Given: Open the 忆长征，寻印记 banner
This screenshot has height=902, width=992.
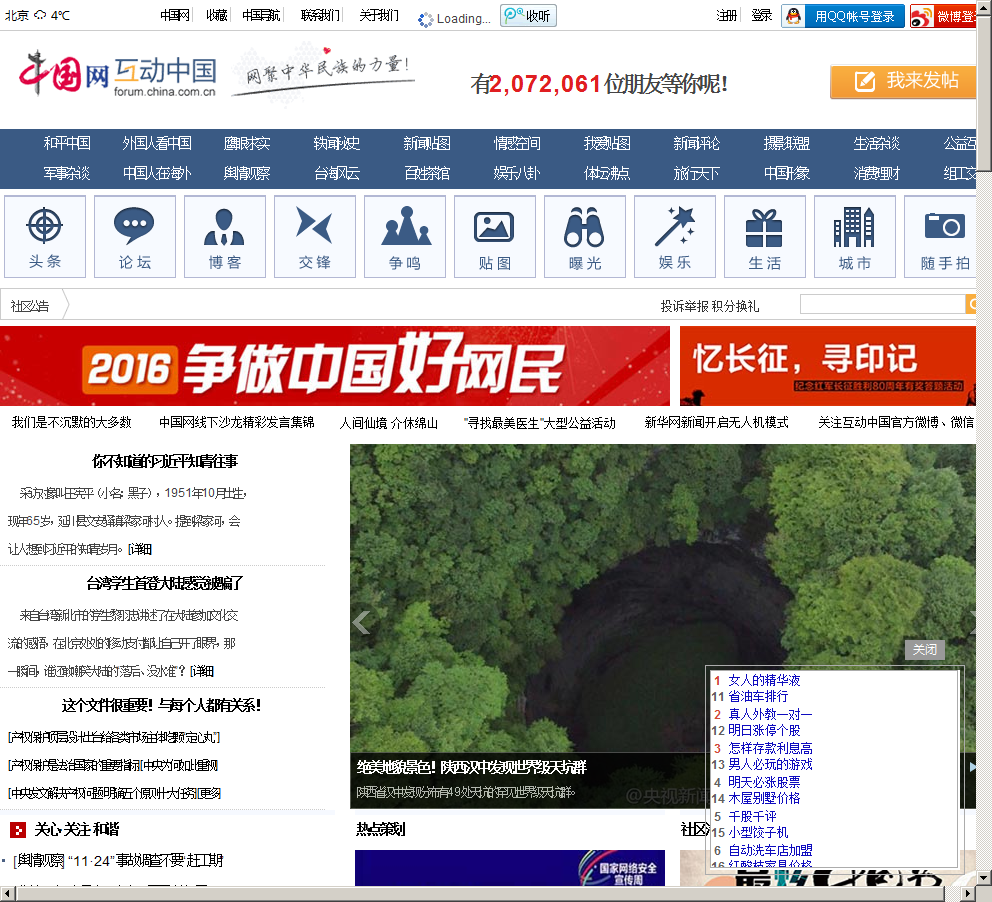Looking at the screenshot, I should (x=828, y=366).
